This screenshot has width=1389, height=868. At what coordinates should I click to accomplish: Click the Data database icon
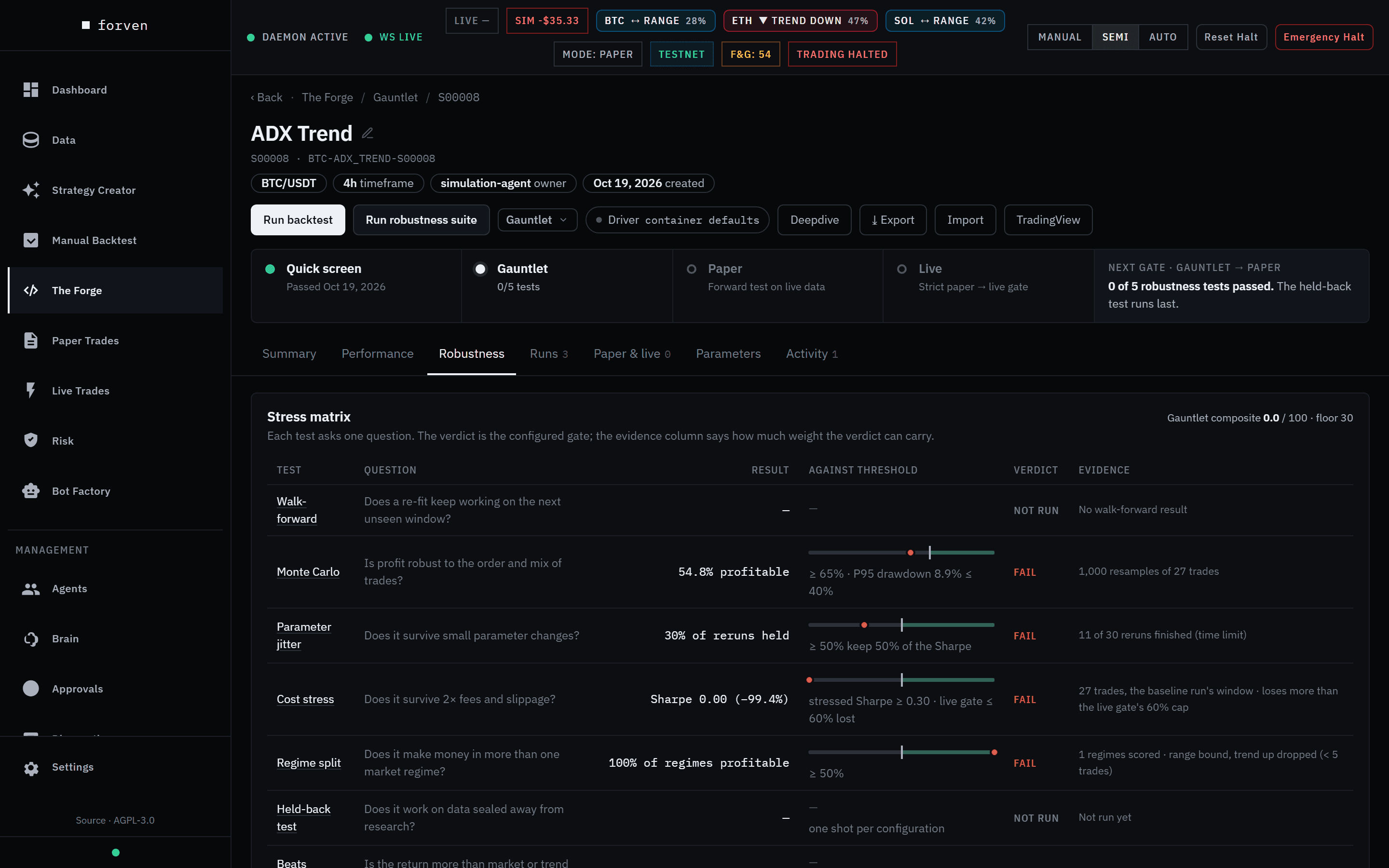pos(30,140)
